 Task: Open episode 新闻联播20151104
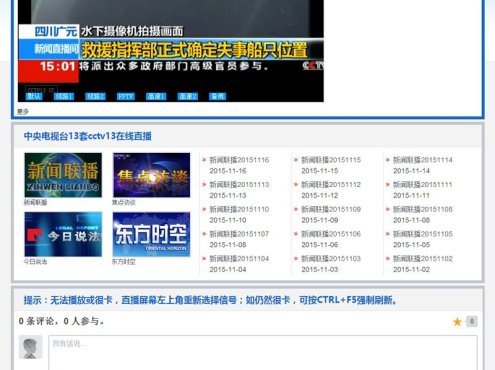239,259
